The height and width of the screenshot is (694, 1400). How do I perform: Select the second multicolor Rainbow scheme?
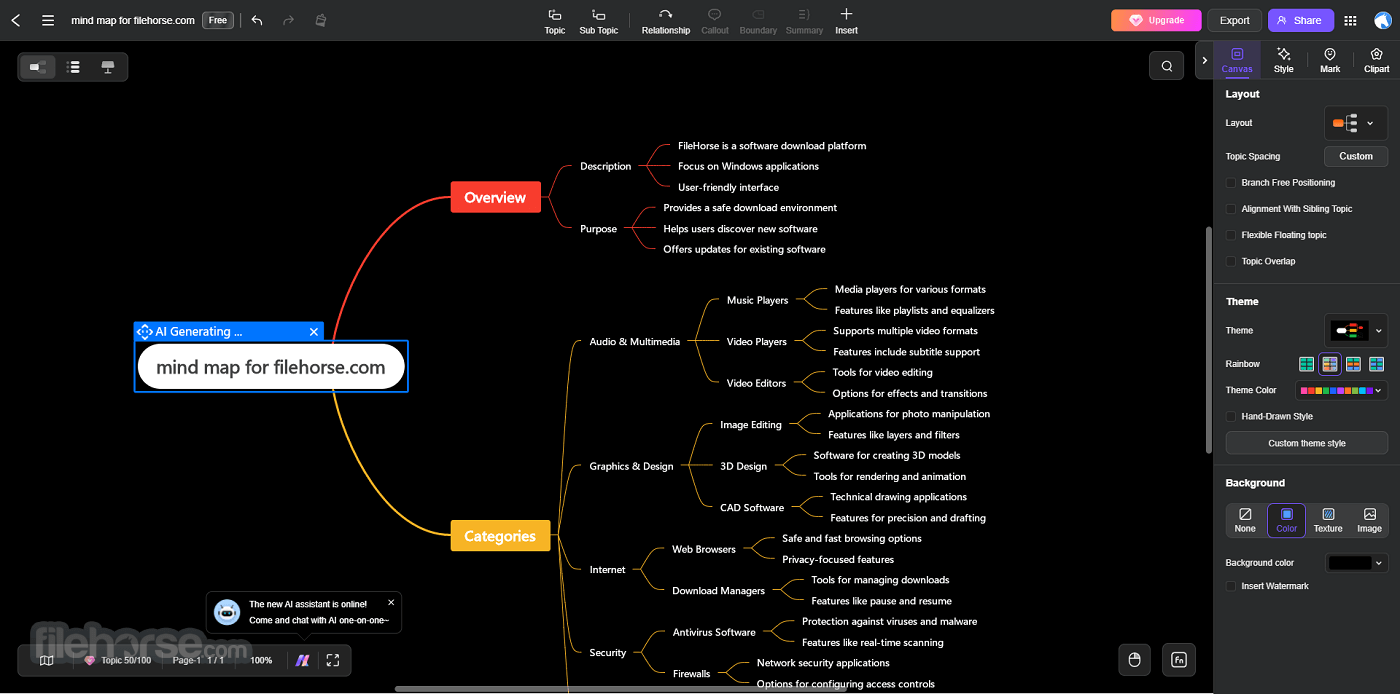coord(1329,364)
